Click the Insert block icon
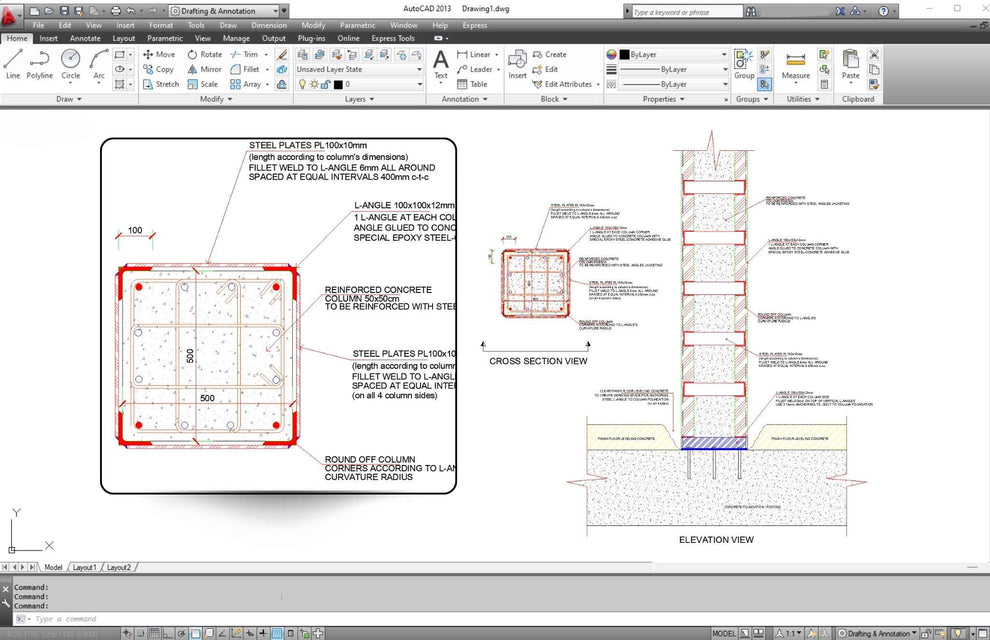The image size is (990, 640). coord(517,64)
